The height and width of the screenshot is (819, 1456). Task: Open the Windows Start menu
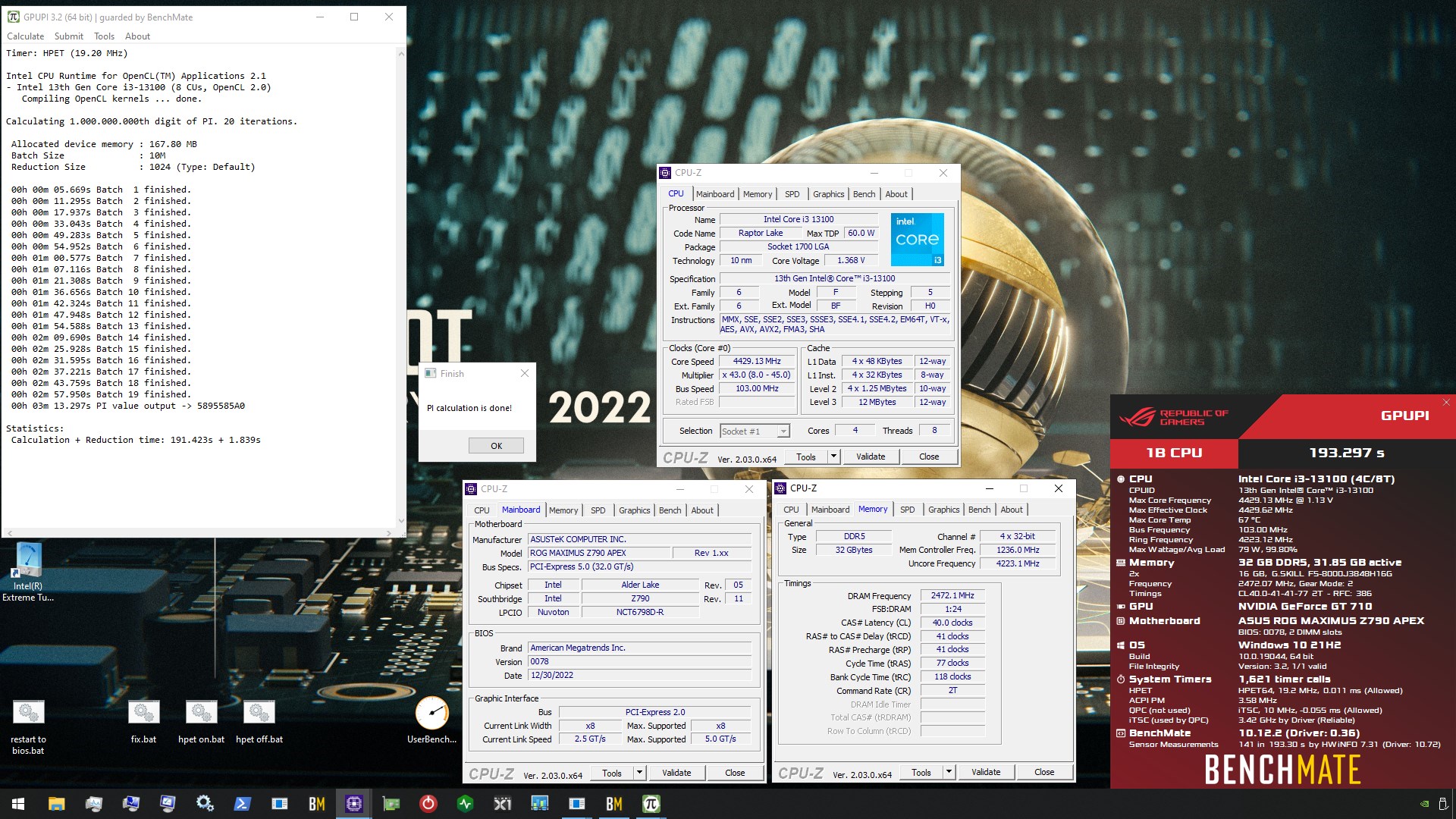[18, 804]
